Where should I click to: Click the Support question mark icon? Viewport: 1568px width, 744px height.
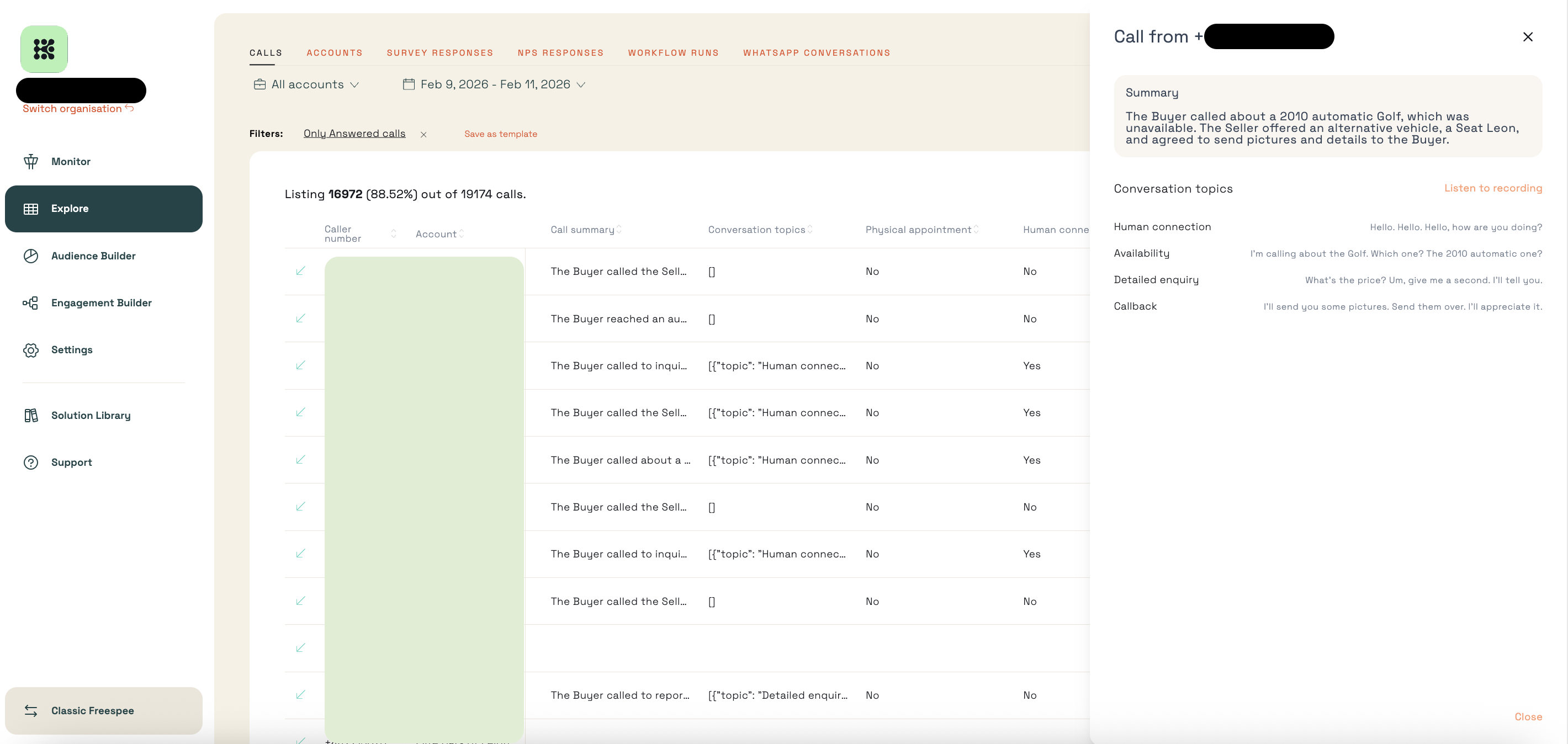click(x=31, y=463)
